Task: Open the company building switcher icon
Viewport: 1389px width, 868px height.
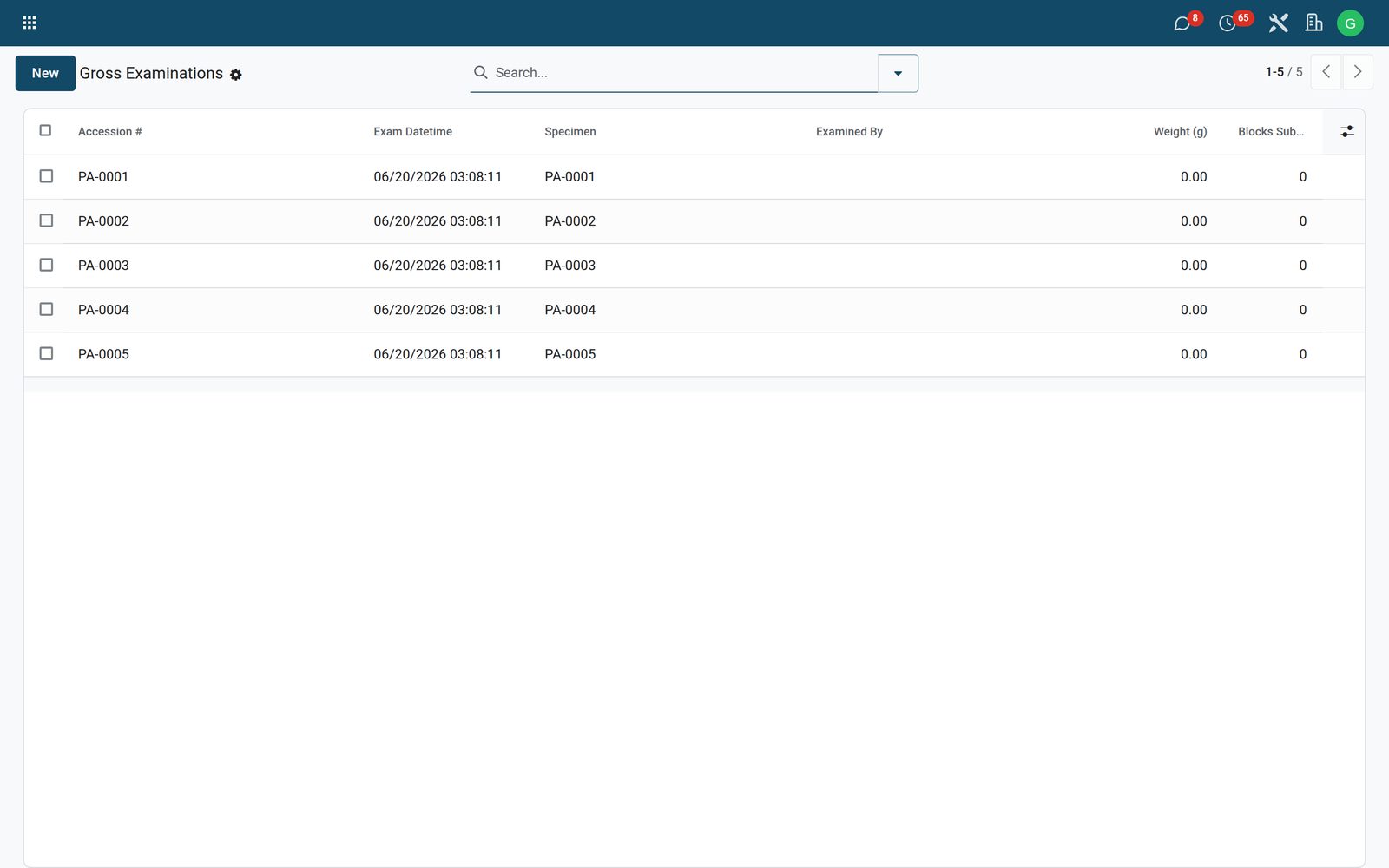Action: click(x=1313, y=23)
